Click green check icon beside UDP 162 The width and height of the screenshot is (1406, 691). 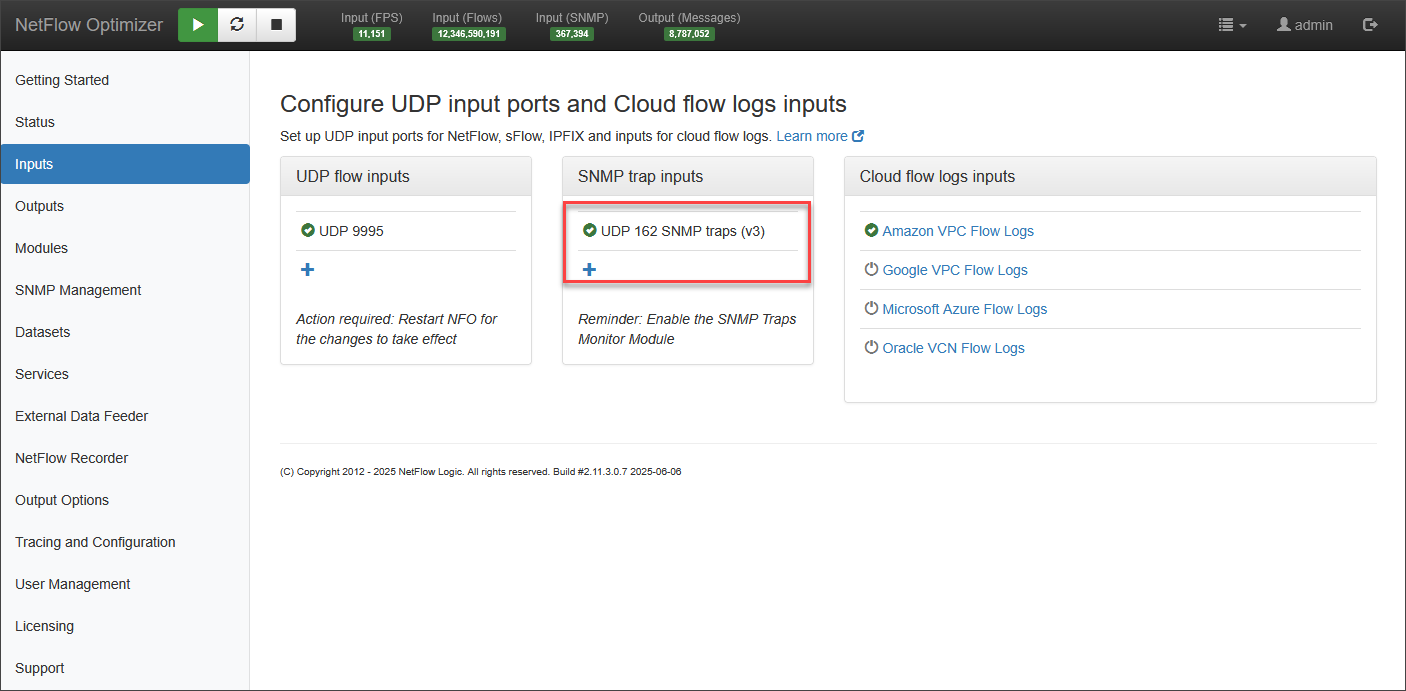pyautogui.click(x=590, y=231)
